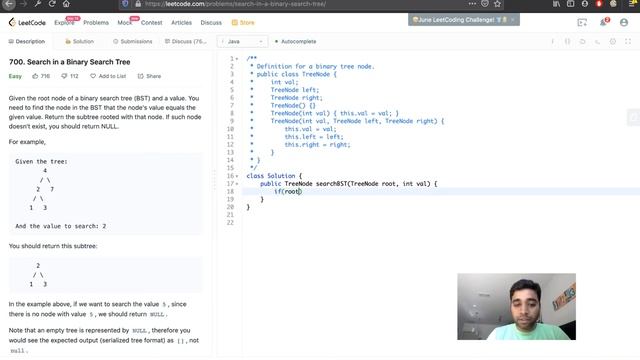This screenshot has width=640, height=360.
Task: Click the 'public TreeNode searchBST' code line
Action: [349, 184]
